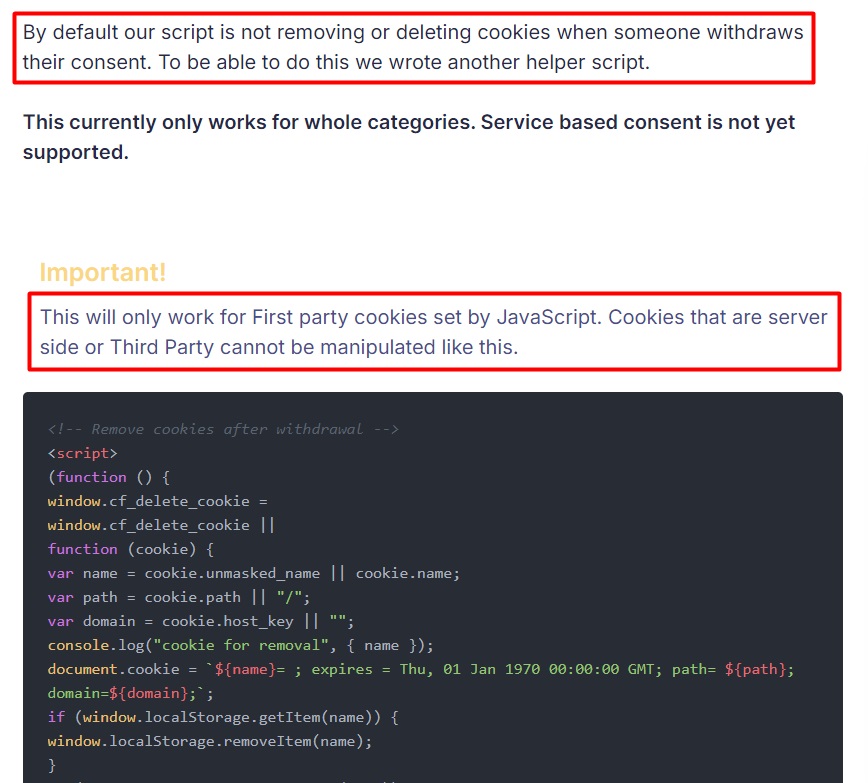Click the code comment "Remove cookies after withdrawal"
The width and height of the screenshot is (868, 783).
(x=223, y=429)
